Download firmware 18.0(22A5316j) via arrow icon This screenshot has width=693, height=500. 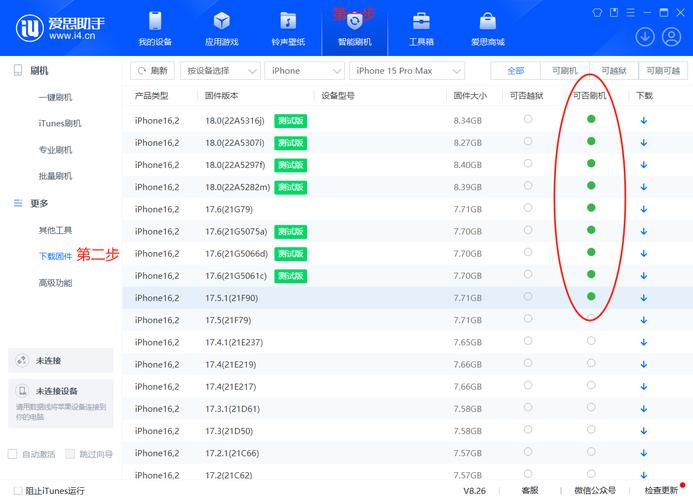(644, 120)
